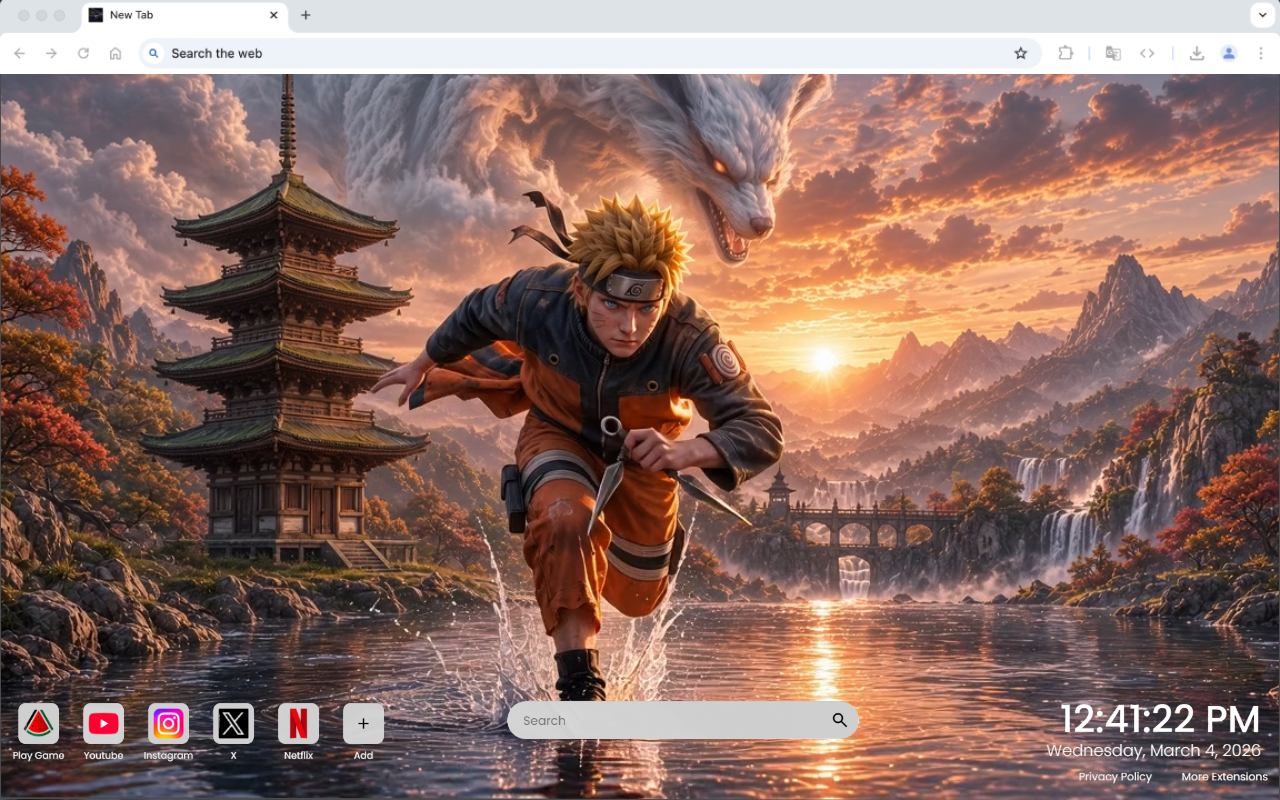Click the 12:41:22 PM clock
The height and width of the screenshot is (800, 1280).
[1159, 720]
